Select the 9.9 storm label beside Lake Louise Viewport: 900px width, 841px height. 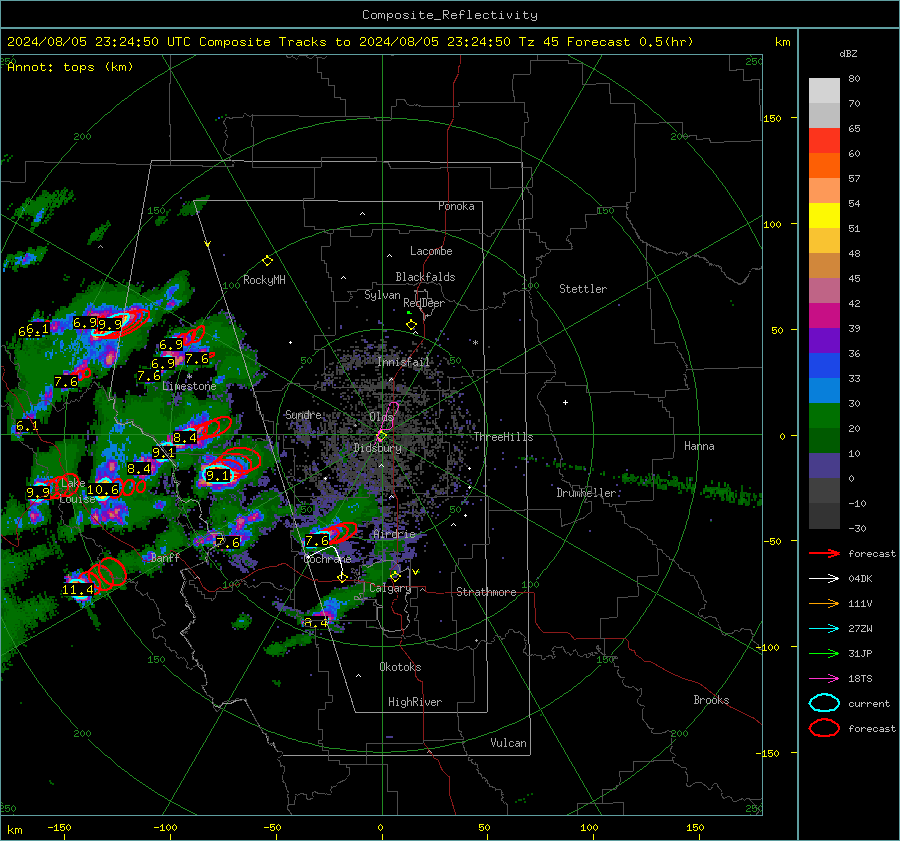(x=38, y=493)
